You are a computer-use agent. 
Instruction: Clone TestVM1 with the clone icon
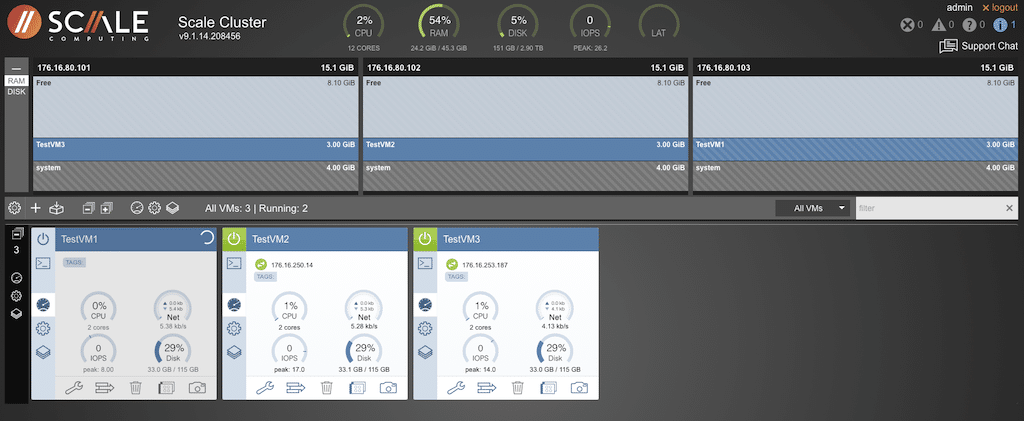click(166, 388)
